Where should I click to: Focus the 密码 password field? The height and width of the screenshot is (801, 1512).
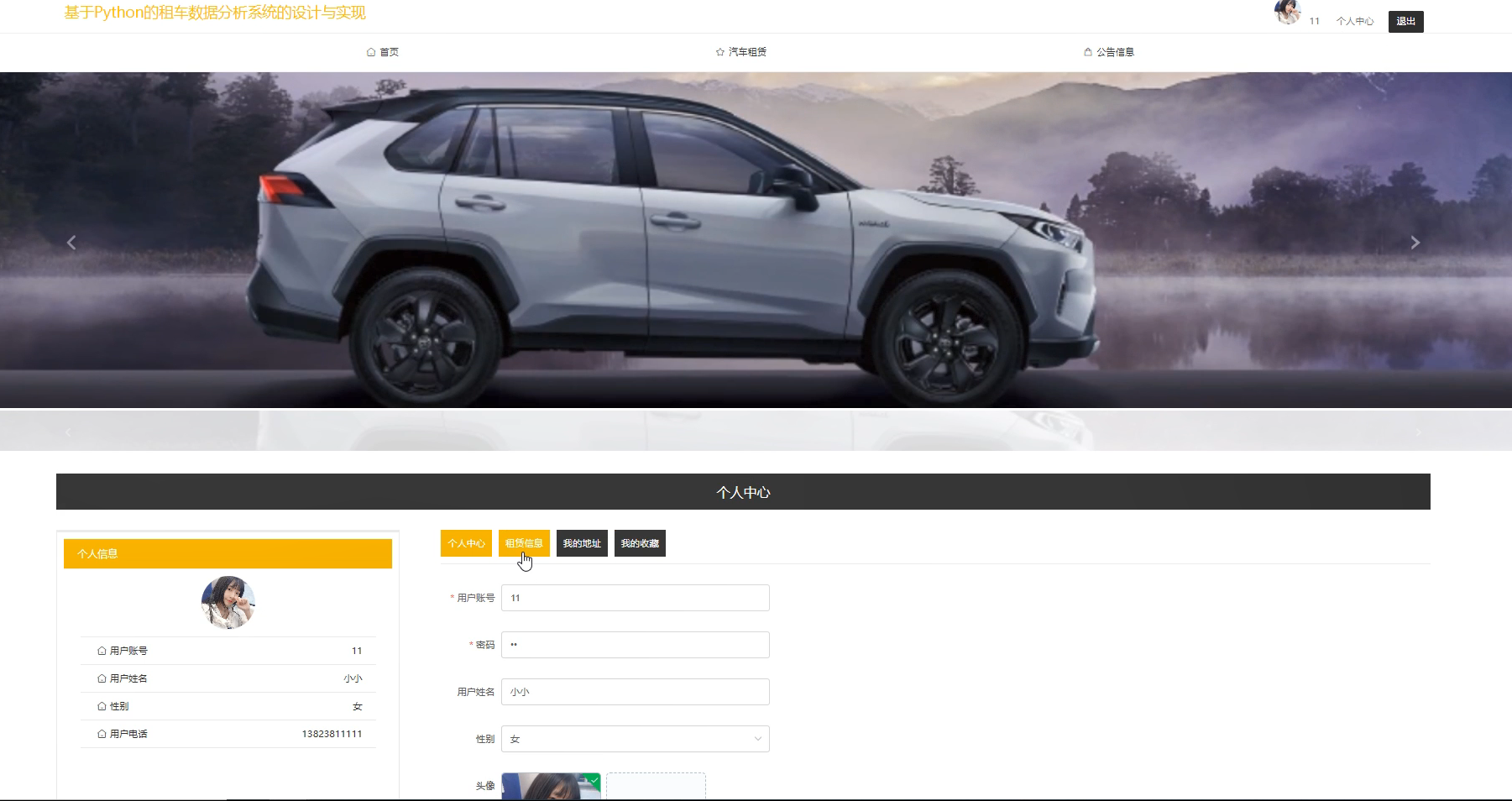(635, 645)
